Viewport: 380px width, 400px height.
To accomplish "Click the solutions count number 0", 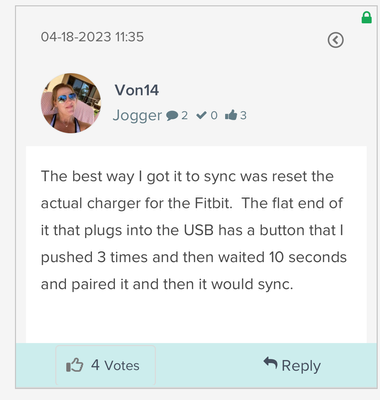I will pos(214,116).
